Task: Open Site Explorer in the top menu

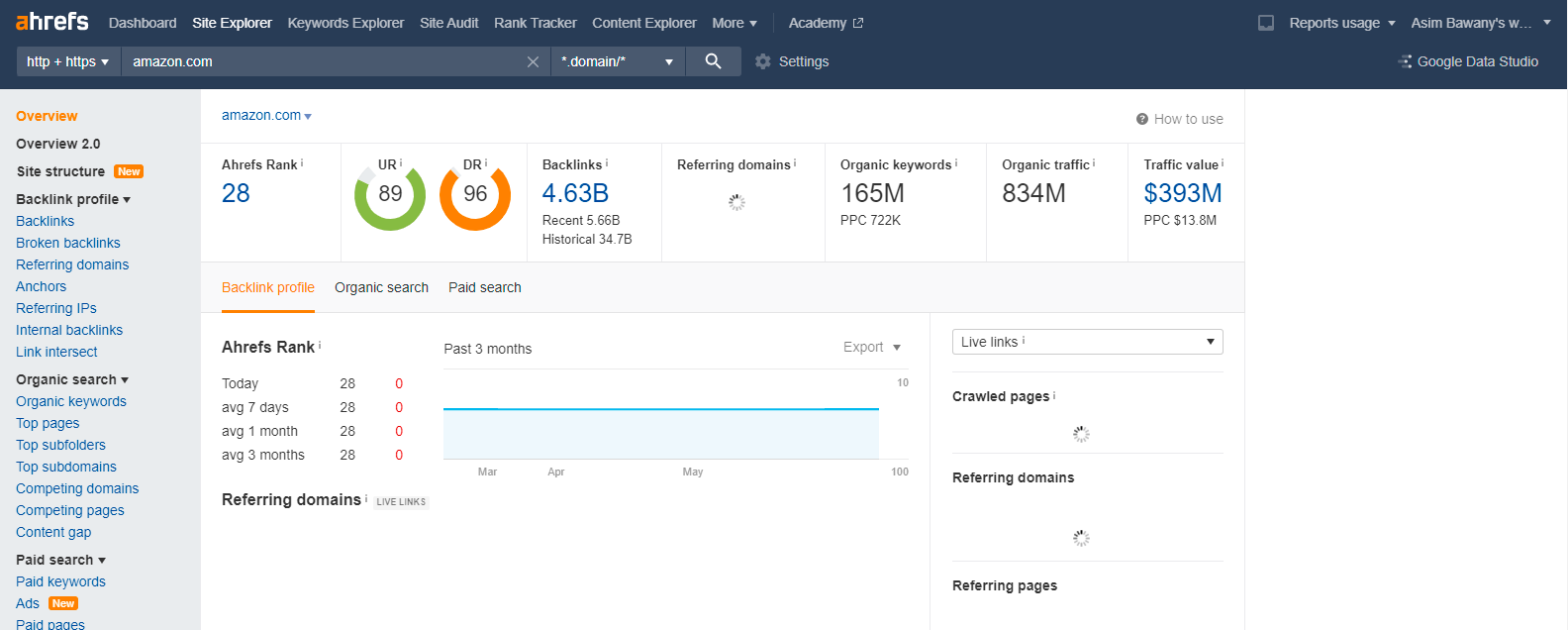Action: pos(232,23)
